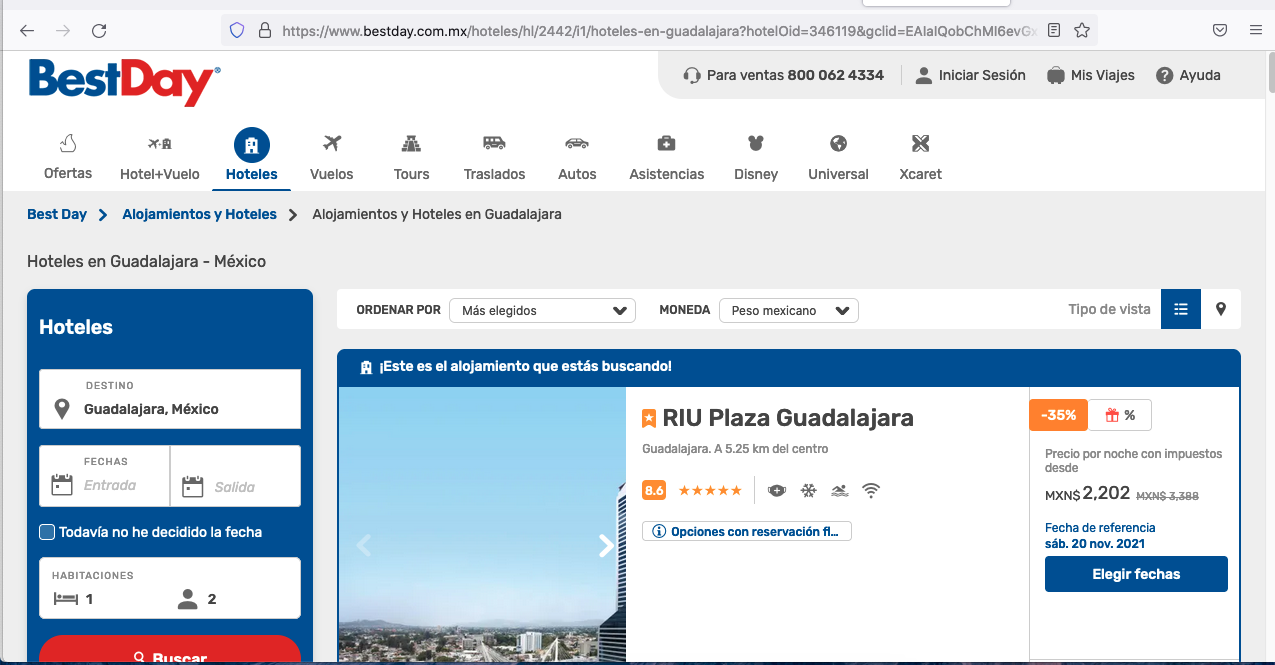Click the red Buscar button
The height and width of the screenshot is (665, 1275).
pos(170,651)
